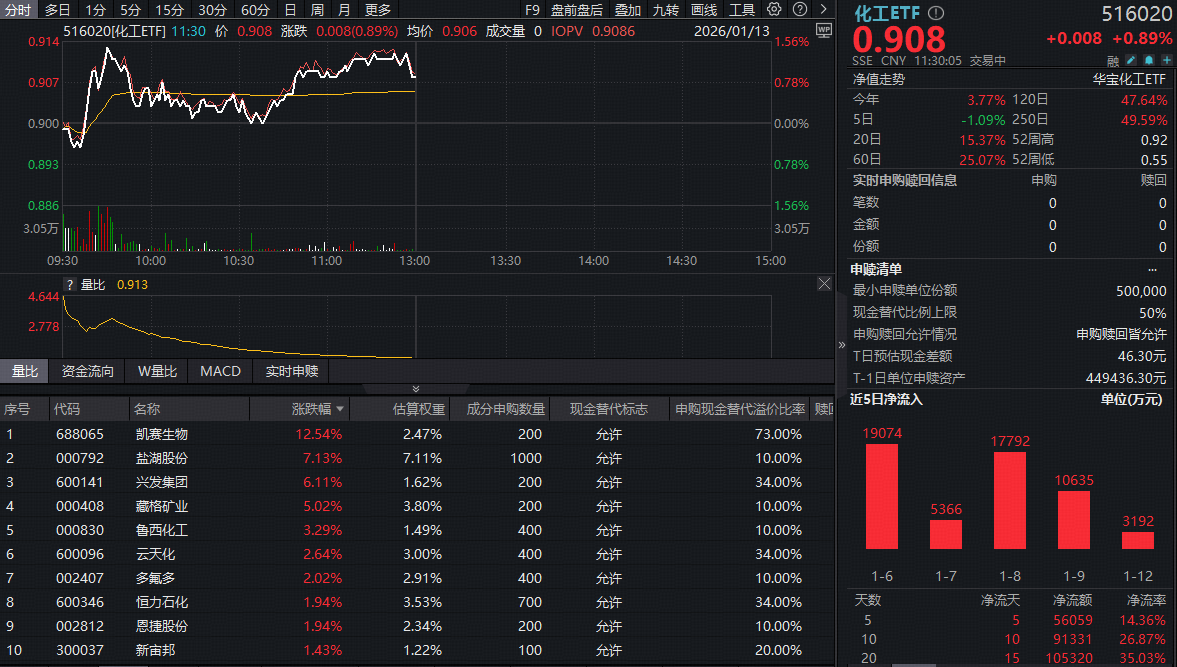
Task: Switch to the MACD tab
Action: coord(220,370)
